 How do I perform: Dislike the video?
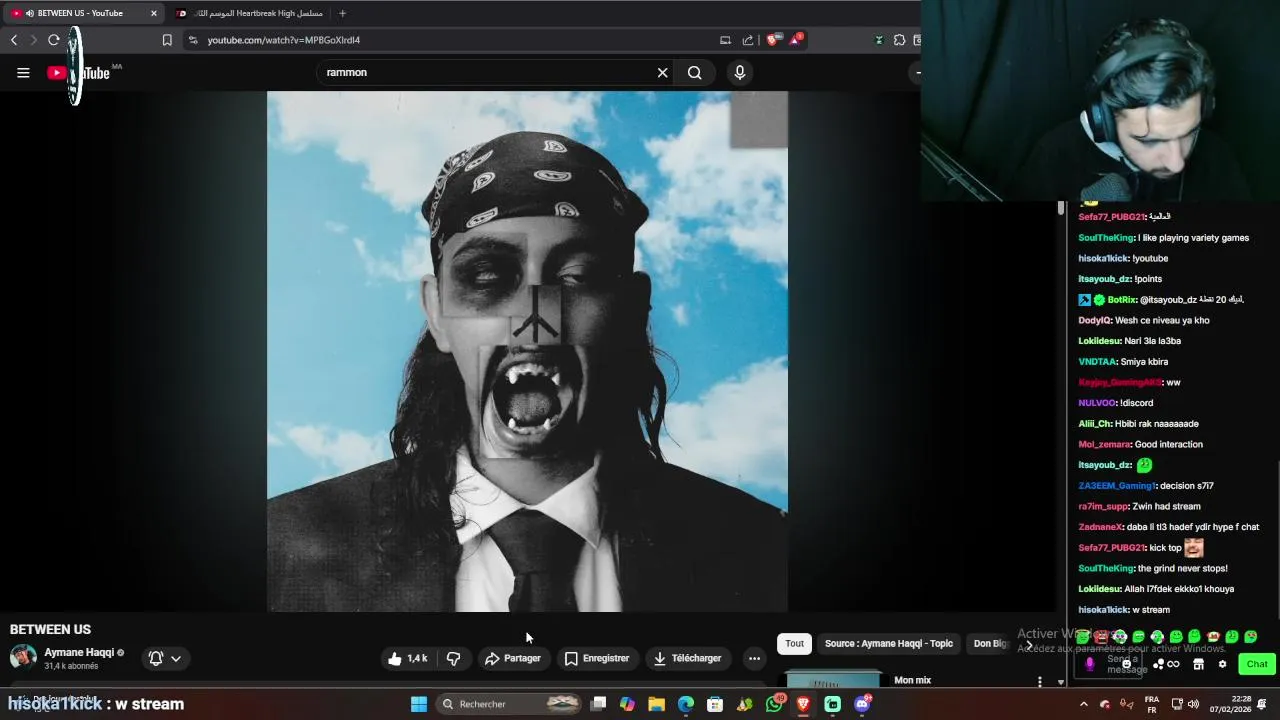(x=453, y=658)
